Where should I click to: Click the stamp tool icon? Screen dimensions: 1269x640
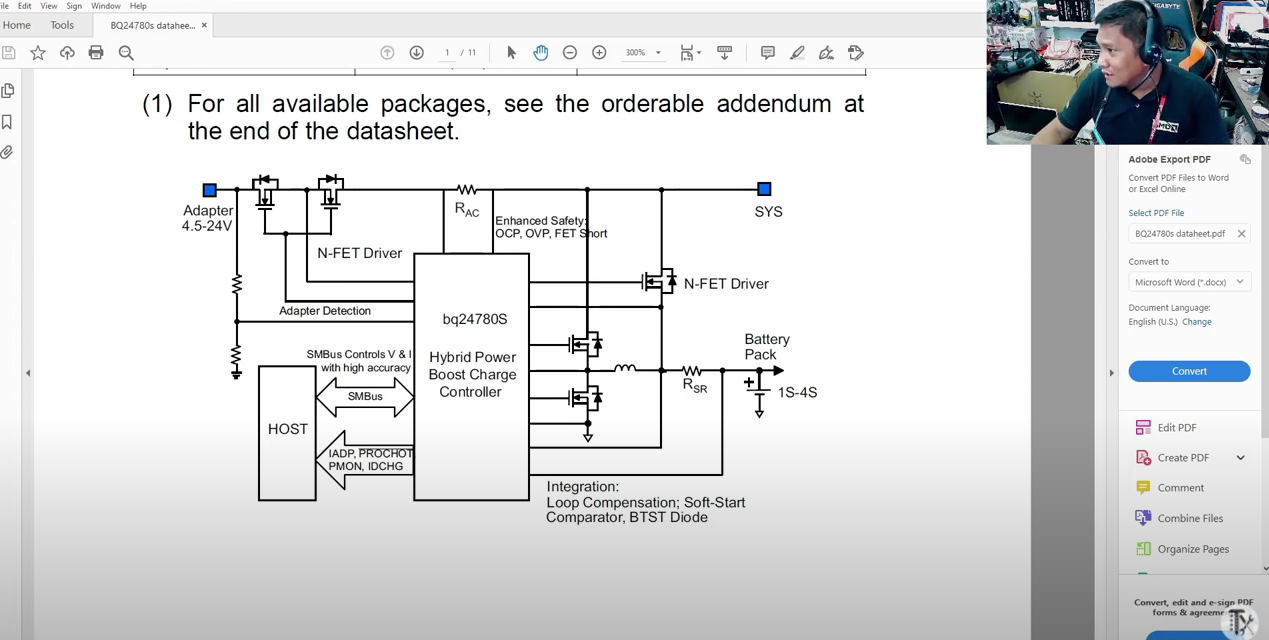point(856,53)
